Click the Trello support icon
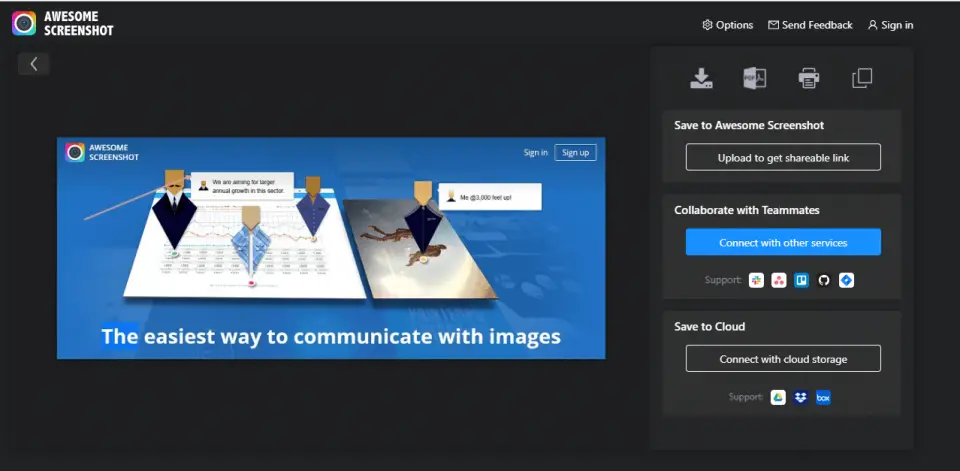The image size is (960, 471). coord(801,281)
